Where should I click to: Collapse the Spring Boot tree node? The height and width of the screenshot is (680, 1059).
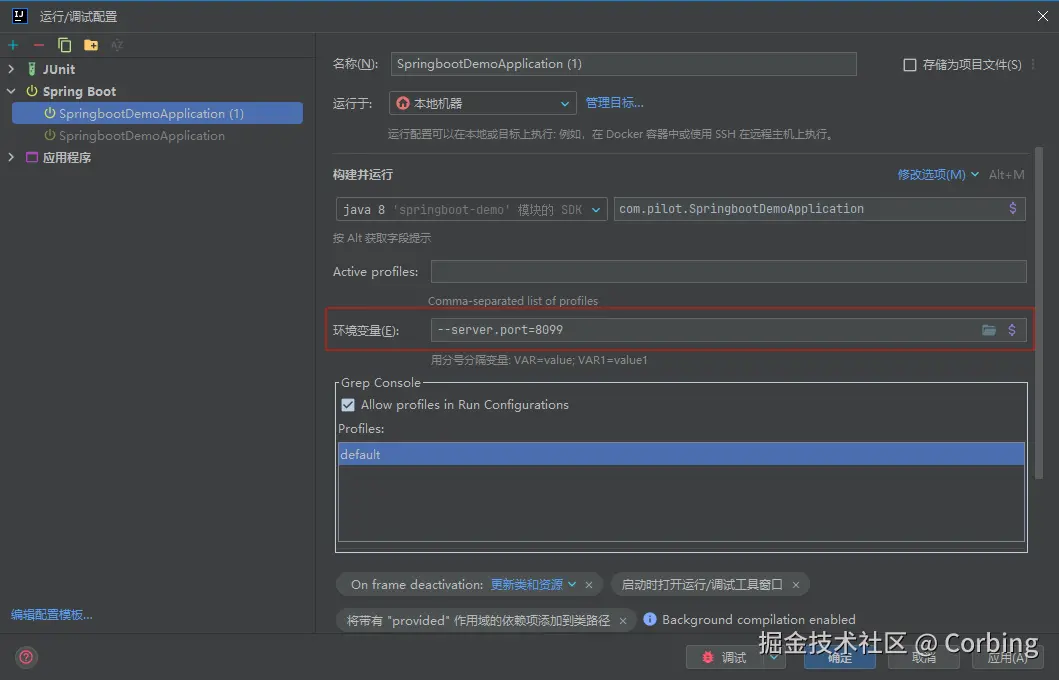point(11,91)
